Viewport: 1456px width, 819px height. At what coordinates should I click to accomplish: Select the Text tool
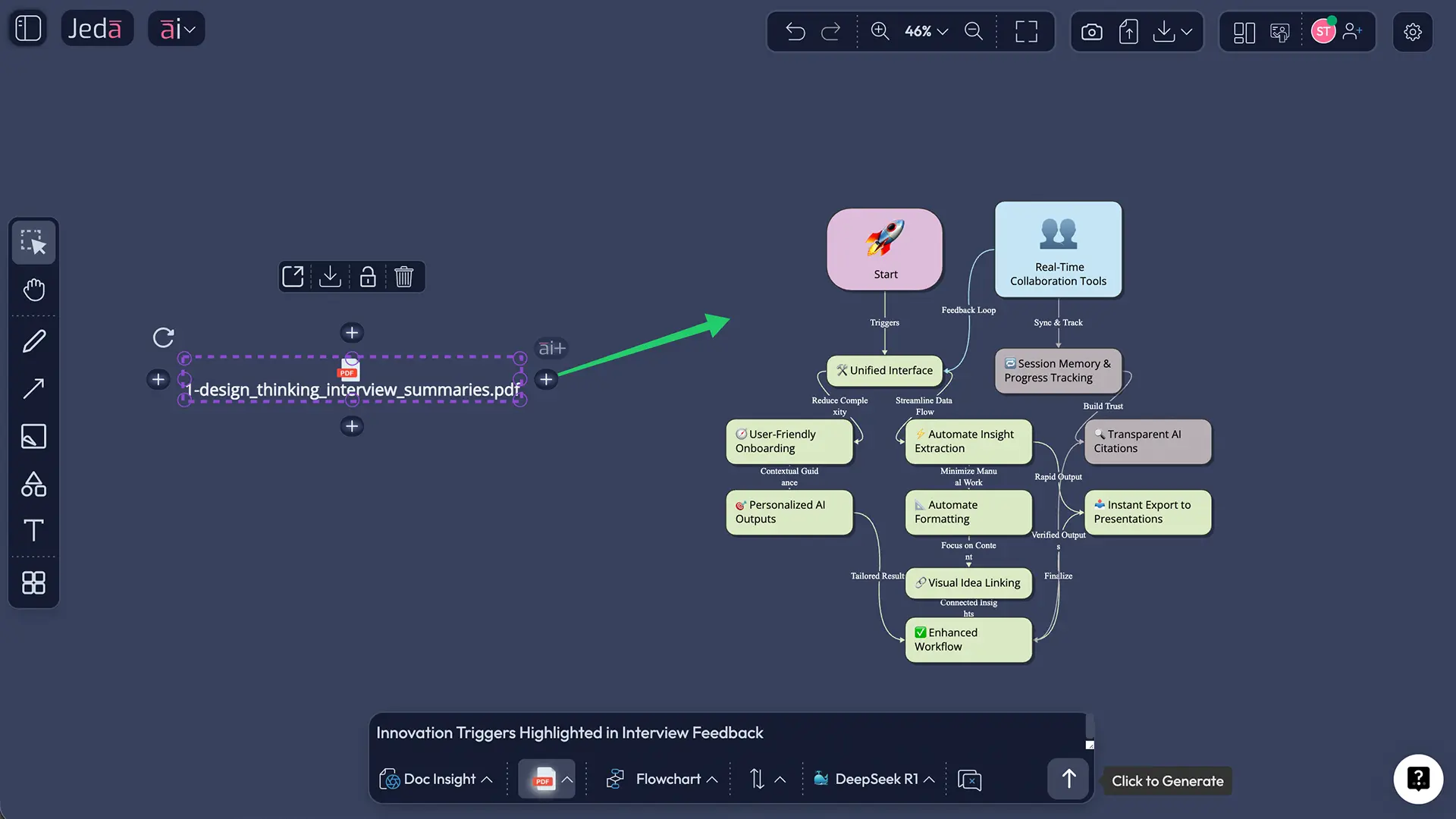pos(33,531)
